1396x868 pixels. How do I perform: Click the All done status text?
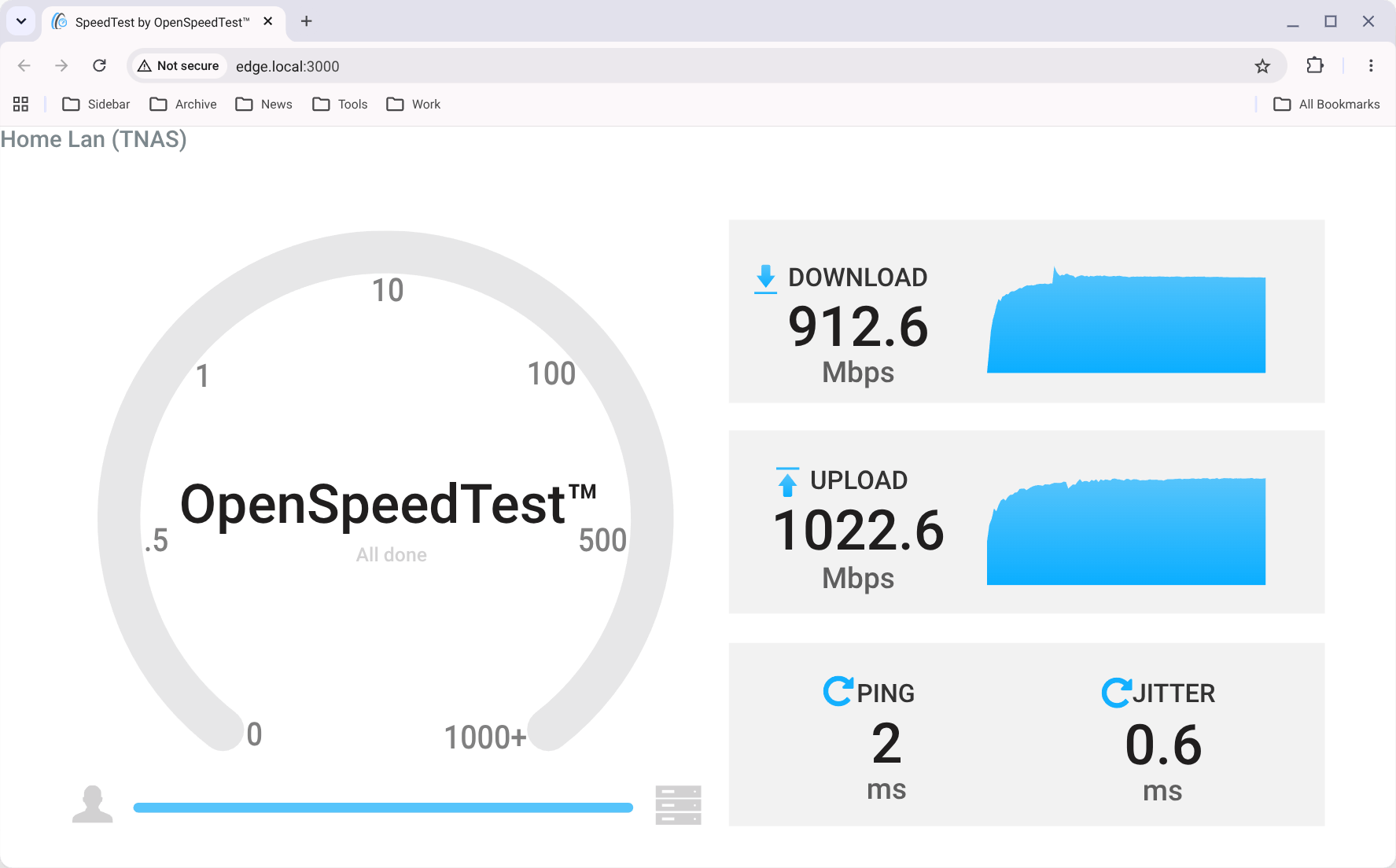(x=392, y=555)
